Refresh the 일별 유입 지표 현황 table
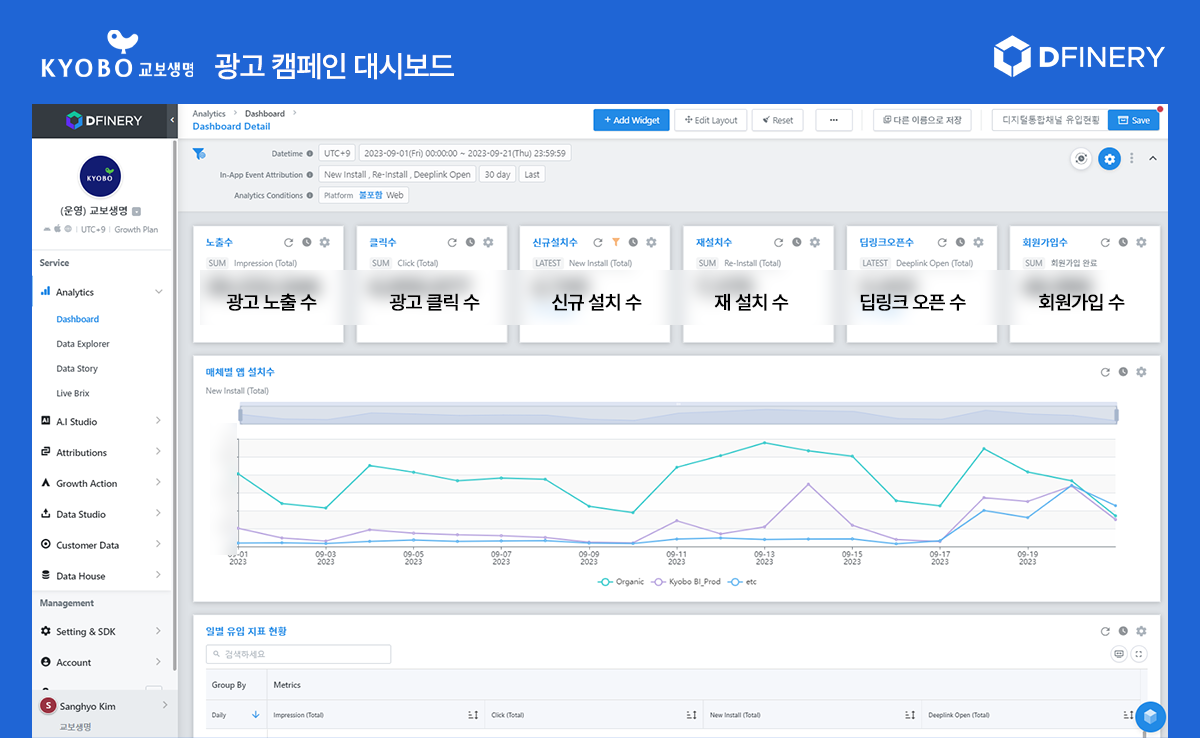This screenshot has height=738, width=1200. (1105, 631)
